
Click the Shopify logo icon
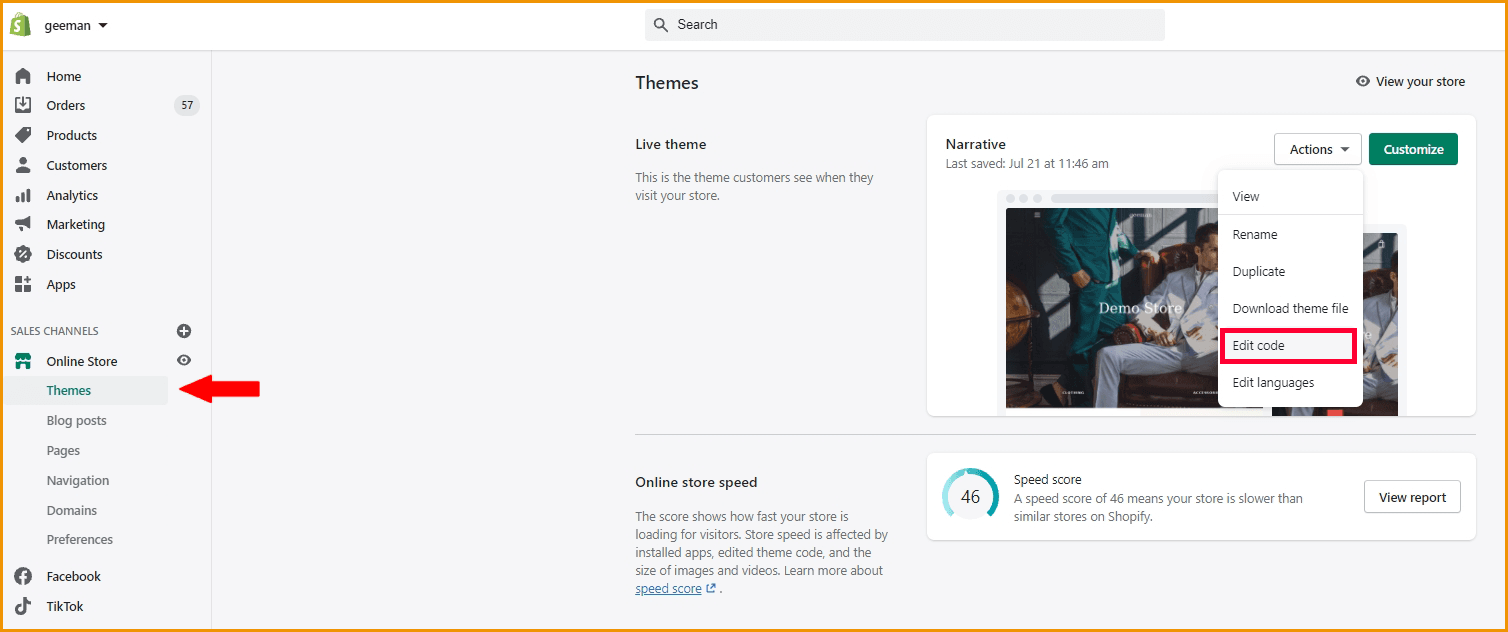[21, 25]
